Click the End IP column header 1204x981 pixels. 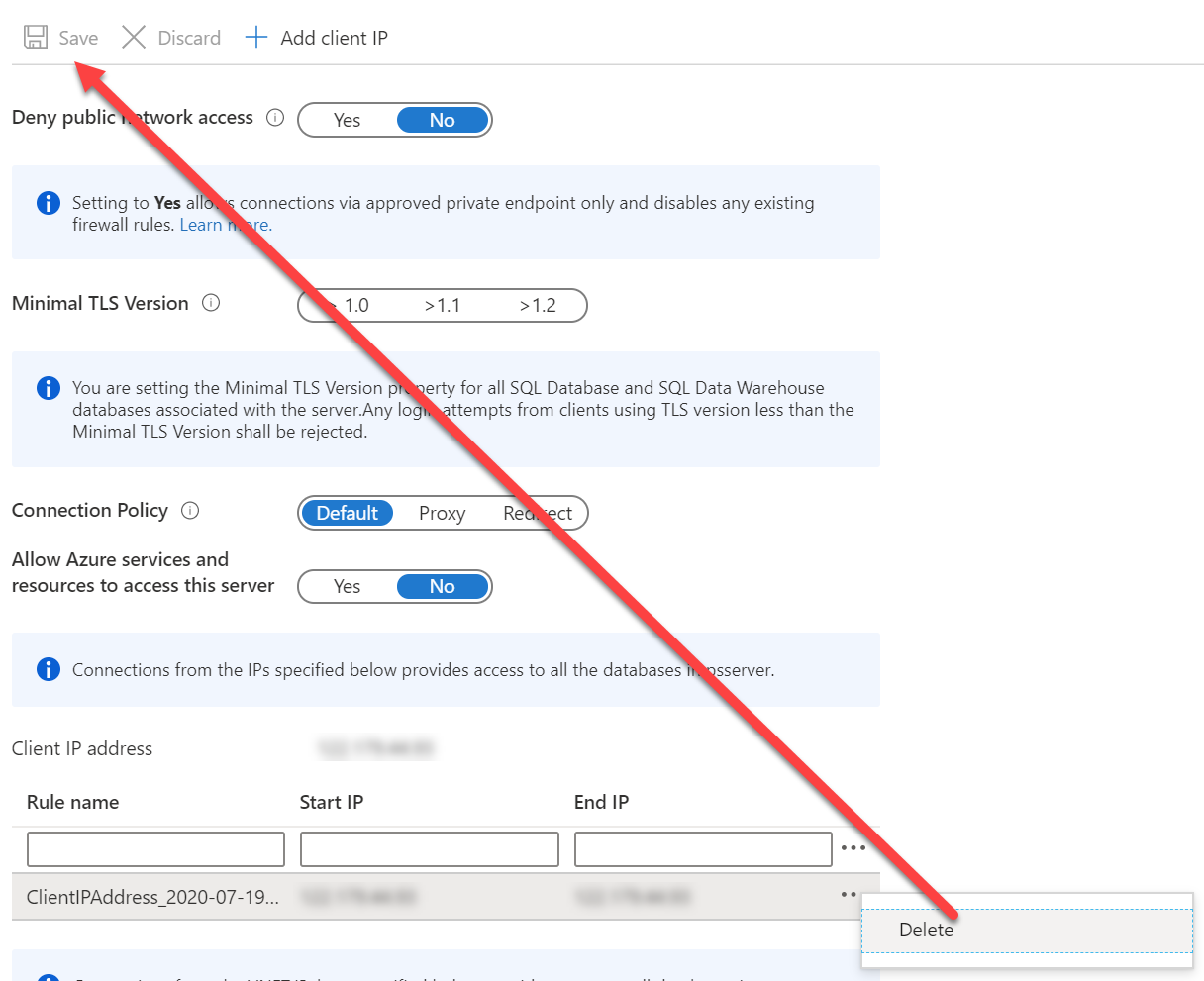(601, 802)
